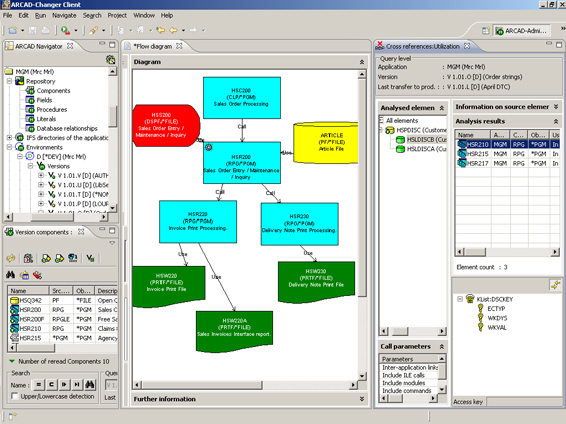566x424 pixels.
Task: Expand the V 1.01.V version node
Action: [41, 175]
